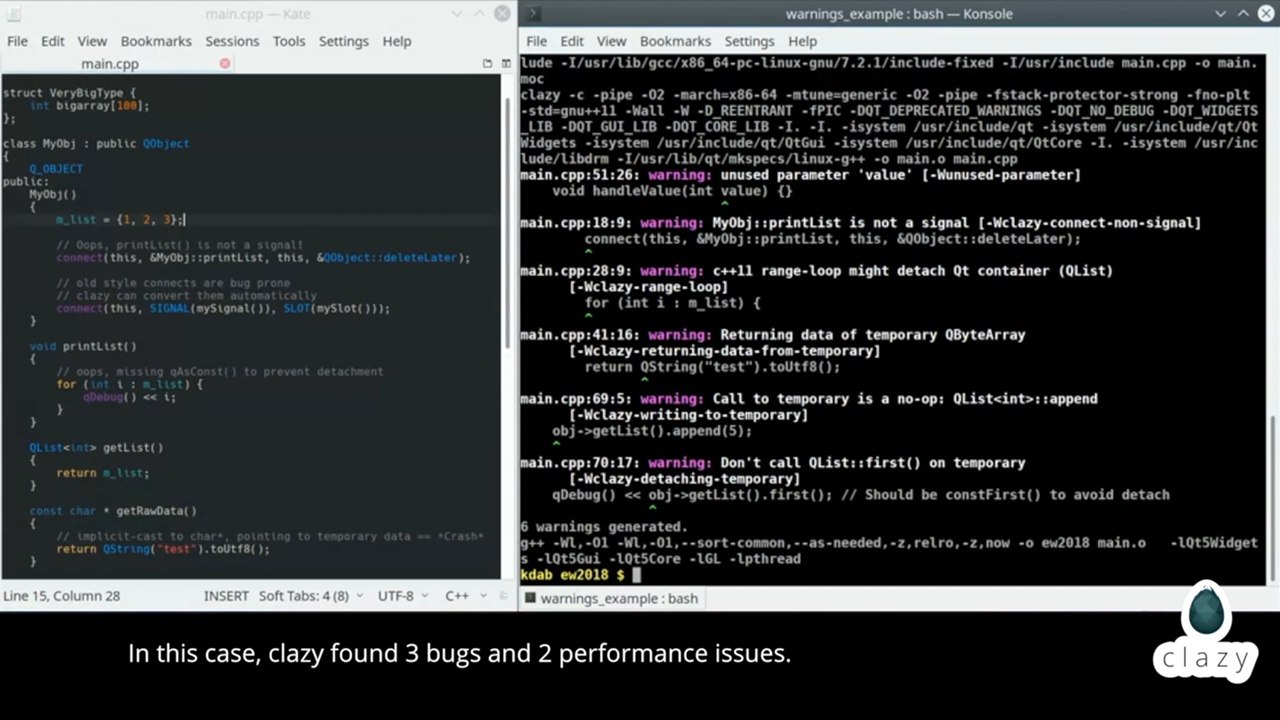Minimize the Kate window

point(457,14)
